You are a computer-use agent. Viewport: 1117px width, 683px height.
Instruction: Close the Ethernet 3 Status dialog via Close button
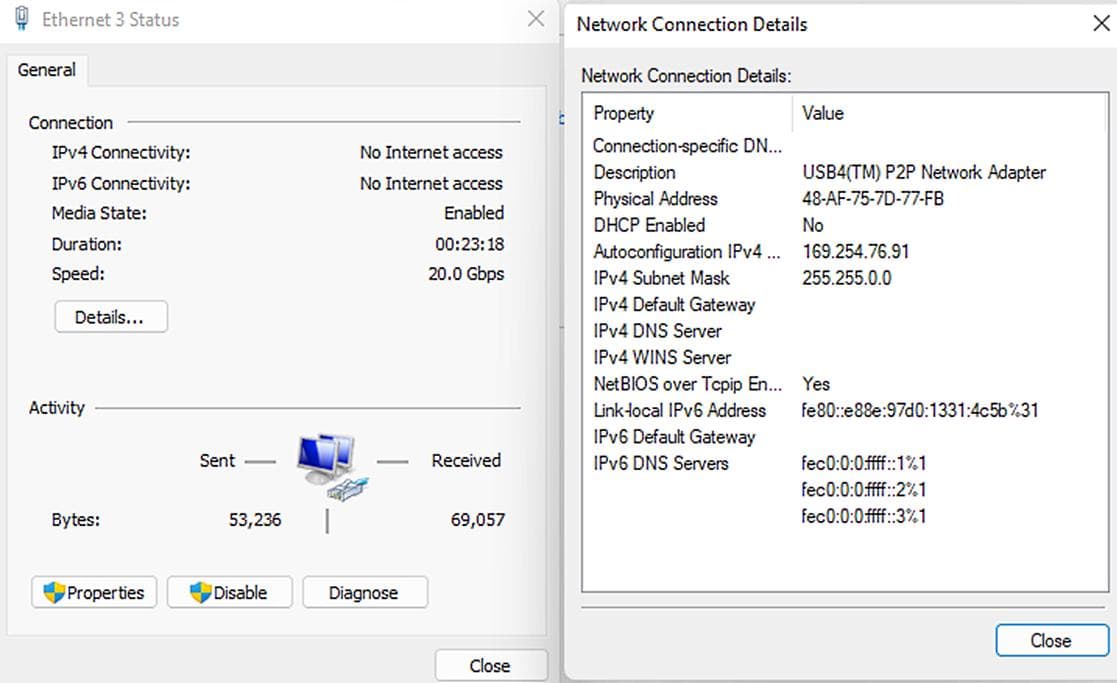tap(491, 665)
